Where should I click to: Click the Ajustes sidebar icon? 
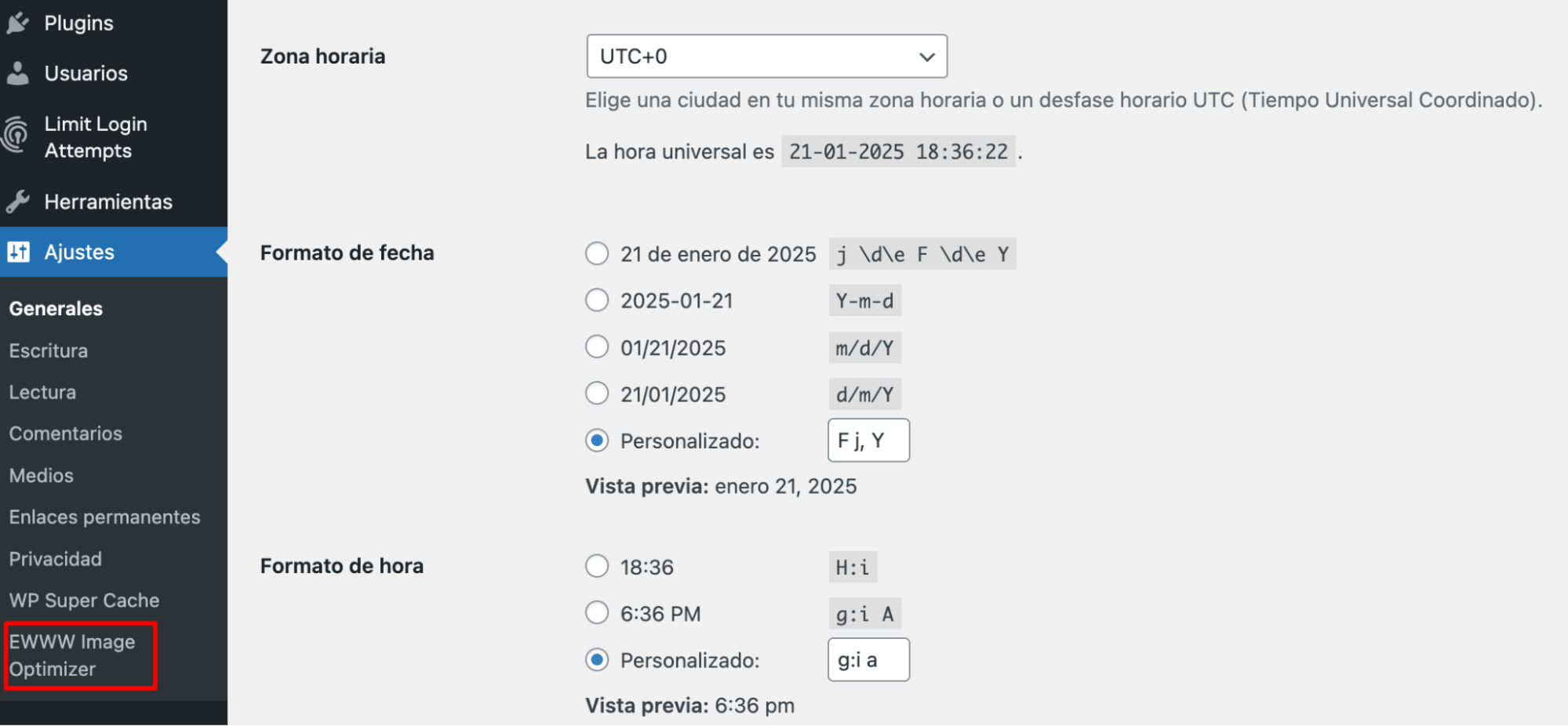pyautogui.click(x=18, y=252)
